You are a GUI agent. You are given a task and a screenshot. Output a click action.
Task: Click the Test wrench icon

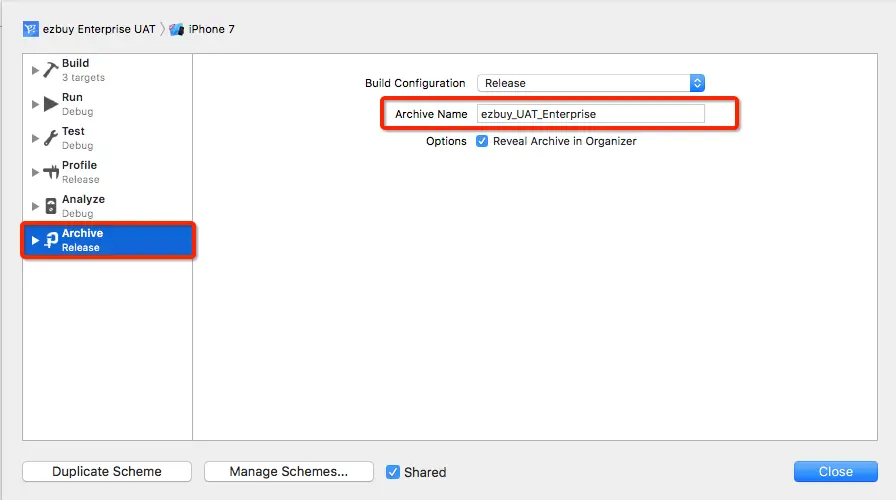51,138
